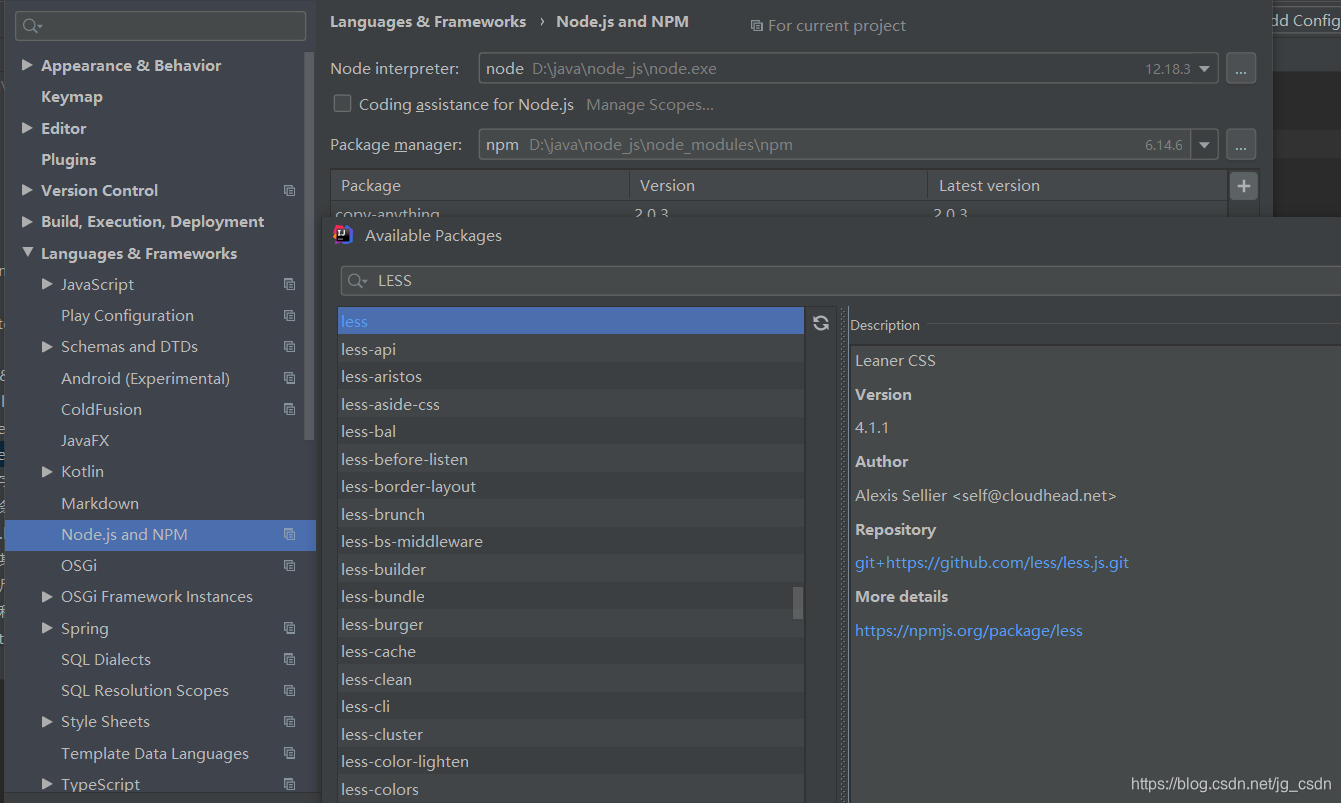Click the project-level icon beside OSGi
The image size is (1341, 803).
(x=289, y=566)
